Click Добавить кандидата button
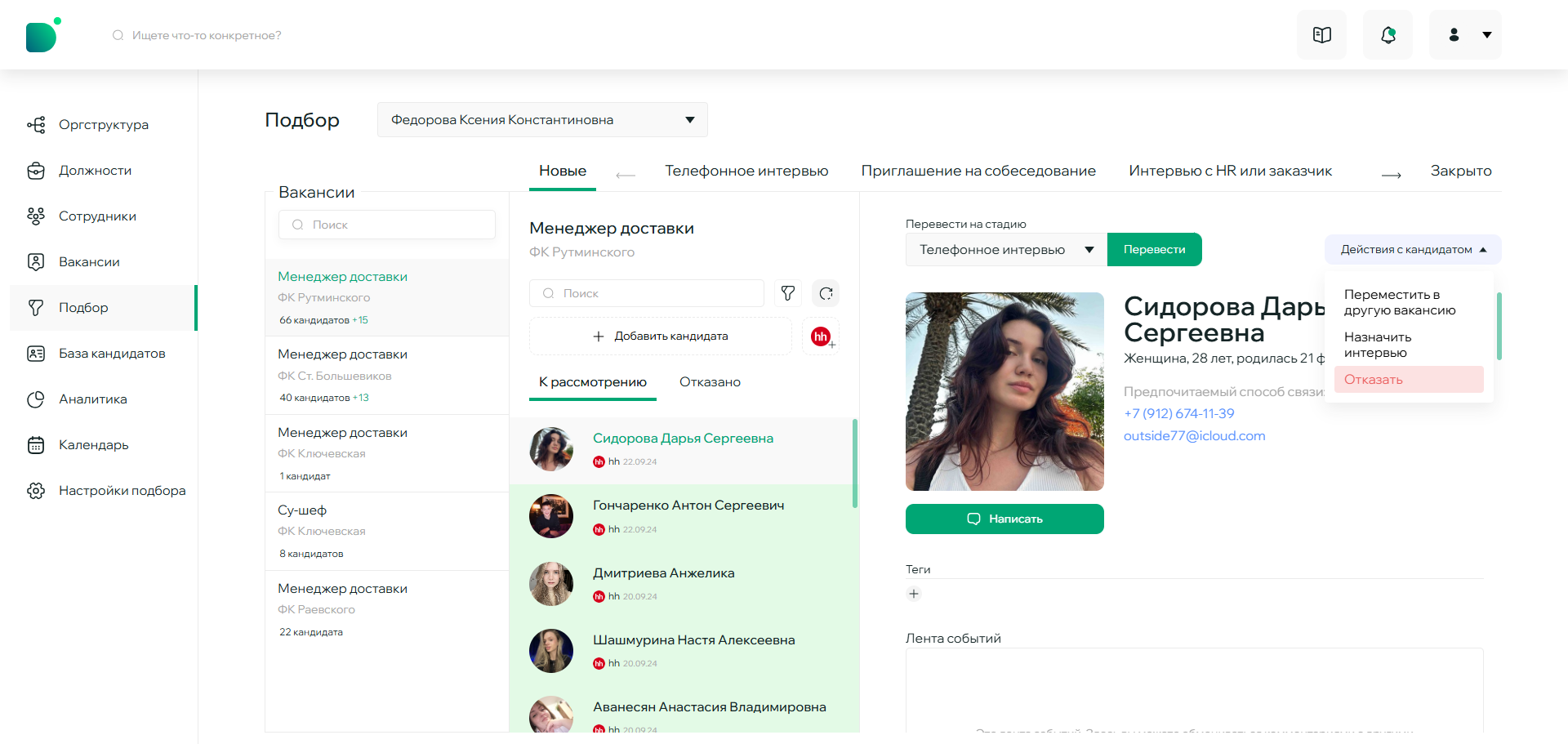 click(661, 336)
